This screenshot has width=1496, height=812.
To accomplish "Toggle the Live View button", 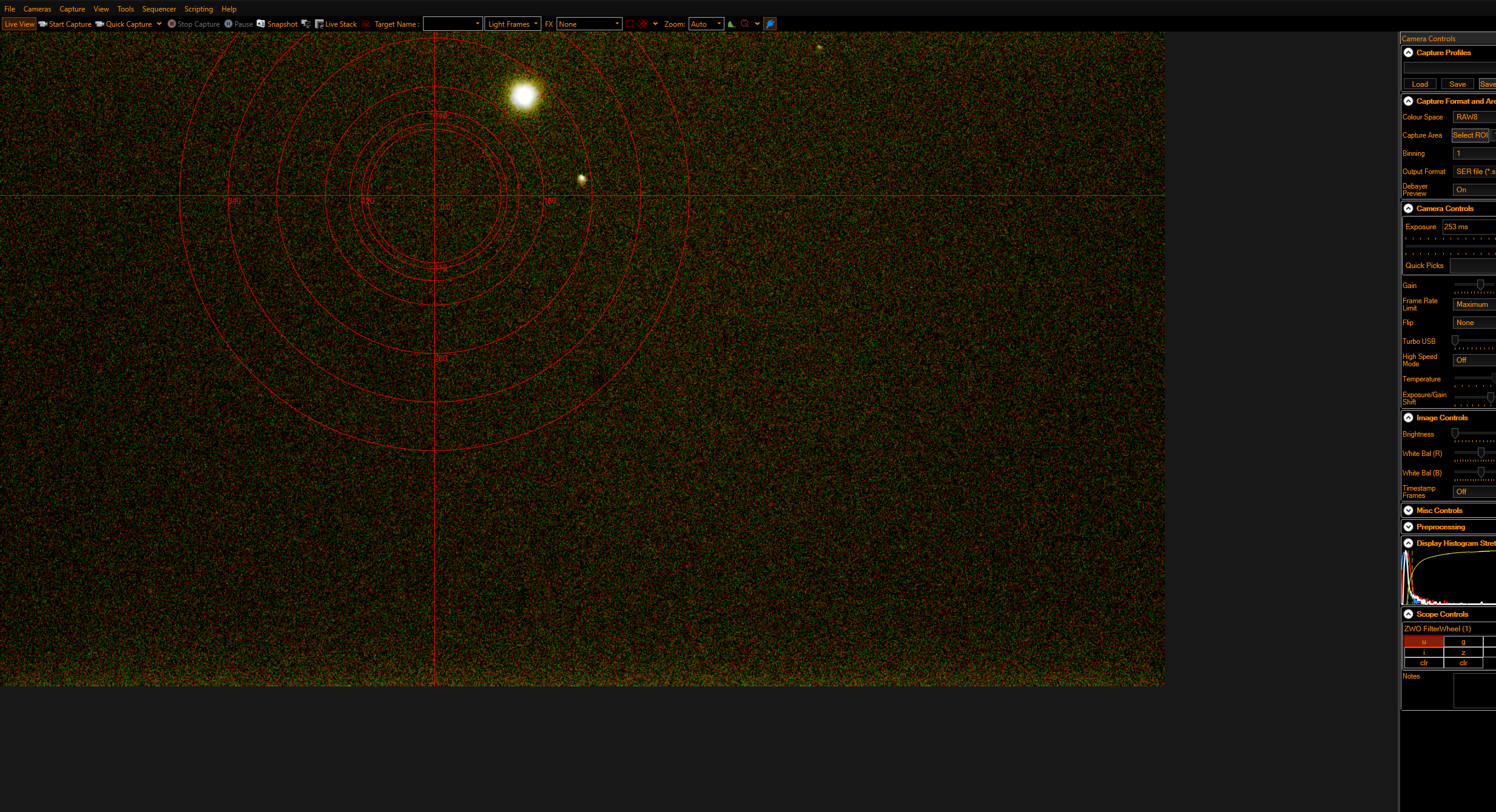I will (x=19, y=24).
